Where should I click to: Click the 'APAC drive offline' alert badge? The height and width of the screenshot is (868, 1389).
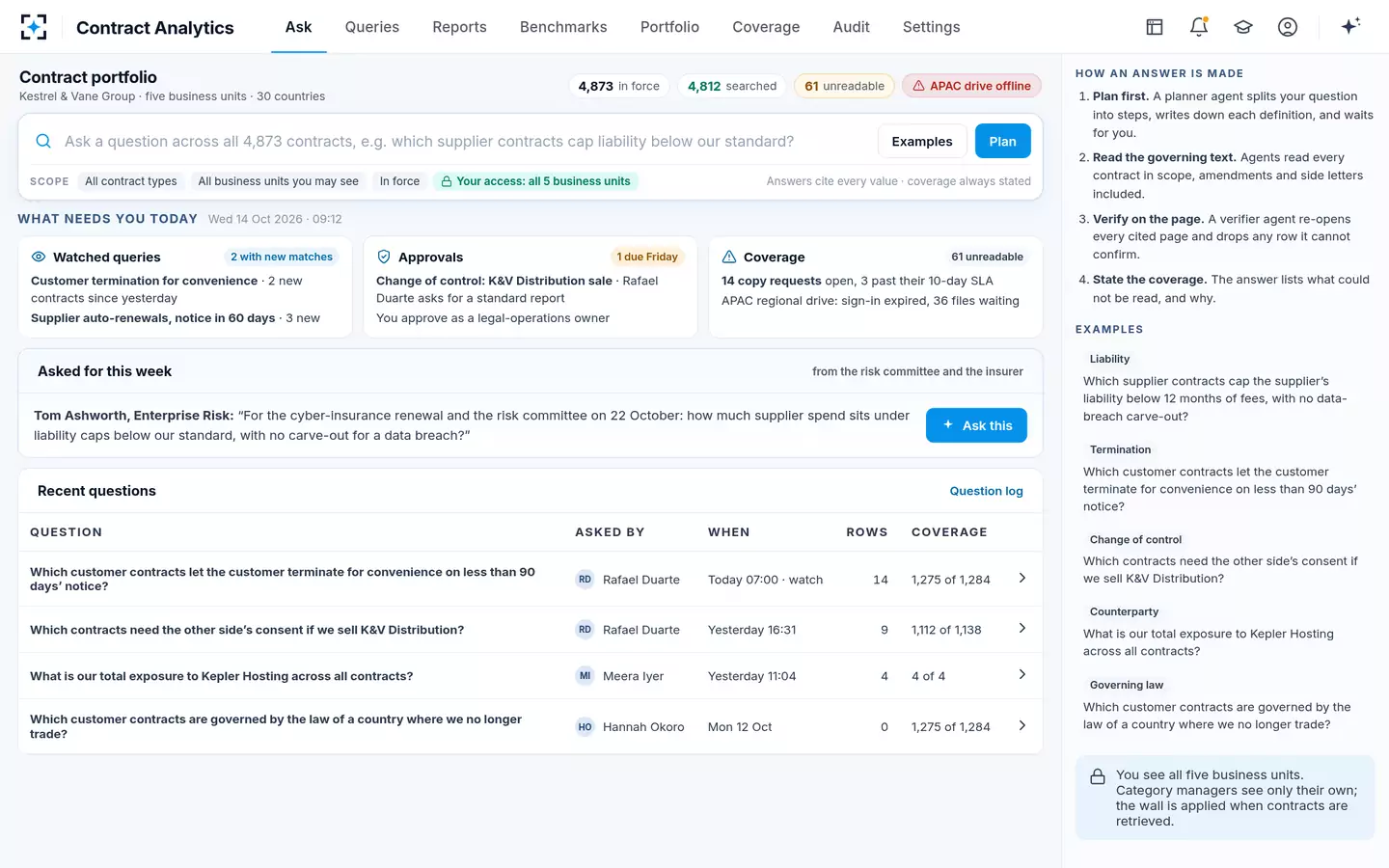(971, 86)
